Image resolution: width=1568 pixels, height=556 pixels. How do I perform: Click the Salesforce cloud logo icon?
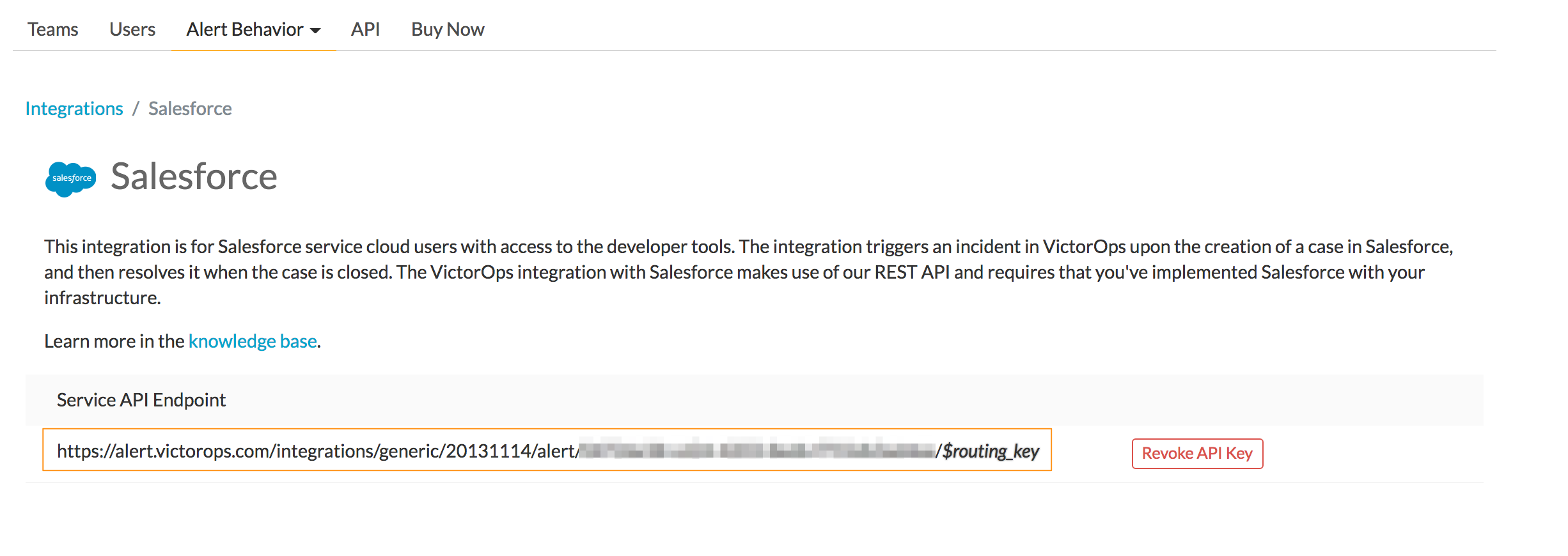point(70,179)
